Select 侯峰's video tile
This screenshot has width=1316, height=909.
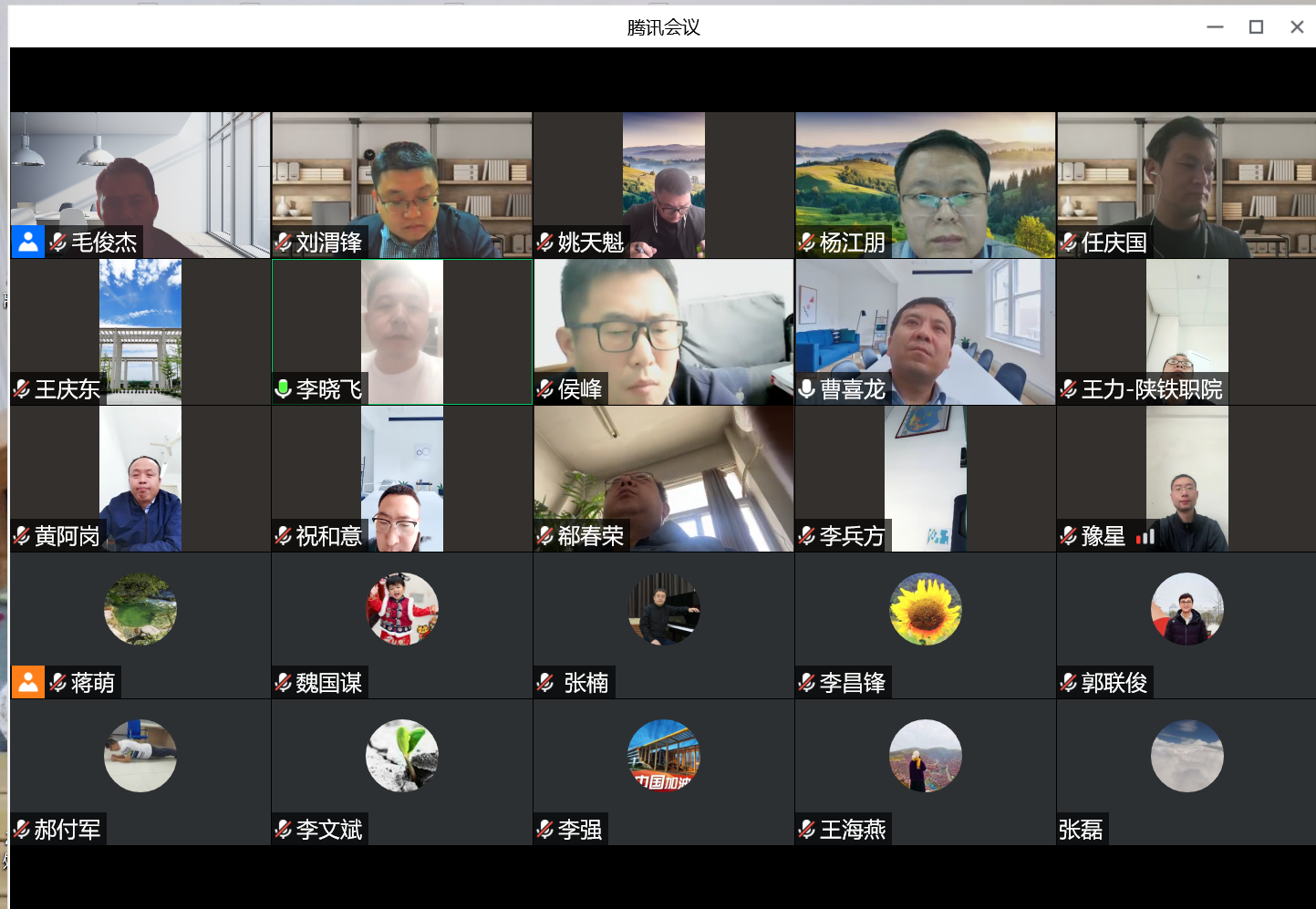pos(664,332)
